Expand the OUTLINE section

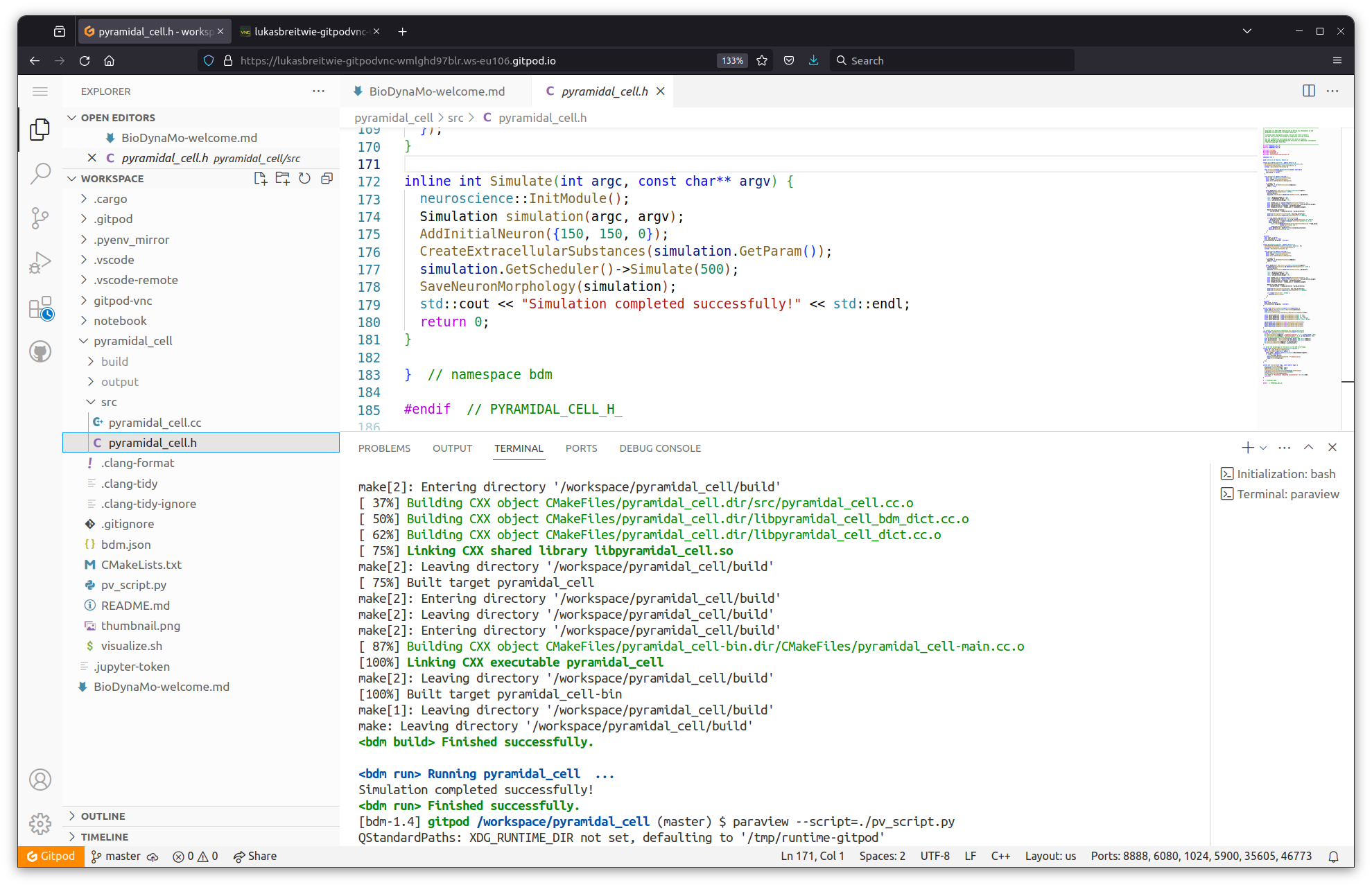103,816
